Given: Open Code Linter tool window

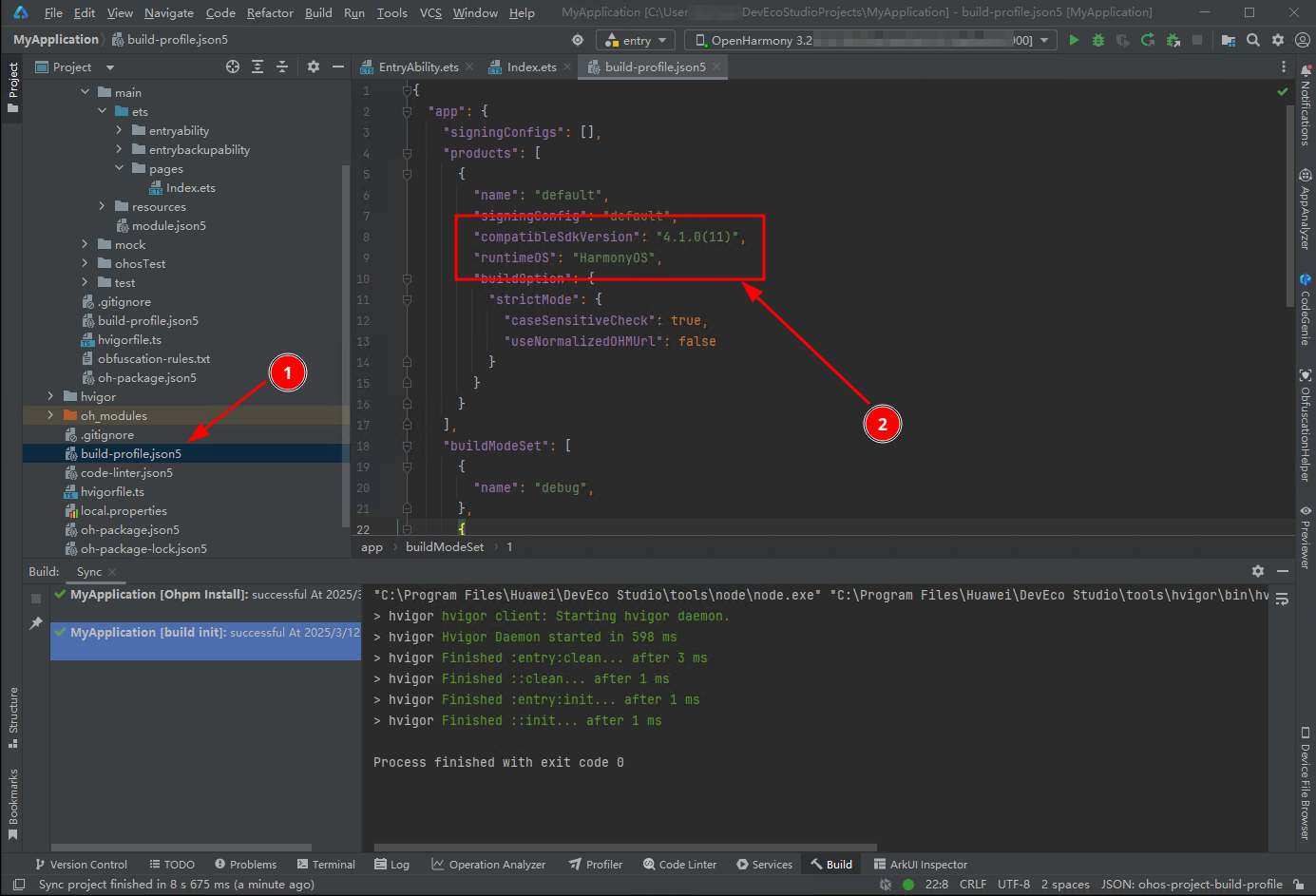Looking at the screenshot, I should point(679,865).
